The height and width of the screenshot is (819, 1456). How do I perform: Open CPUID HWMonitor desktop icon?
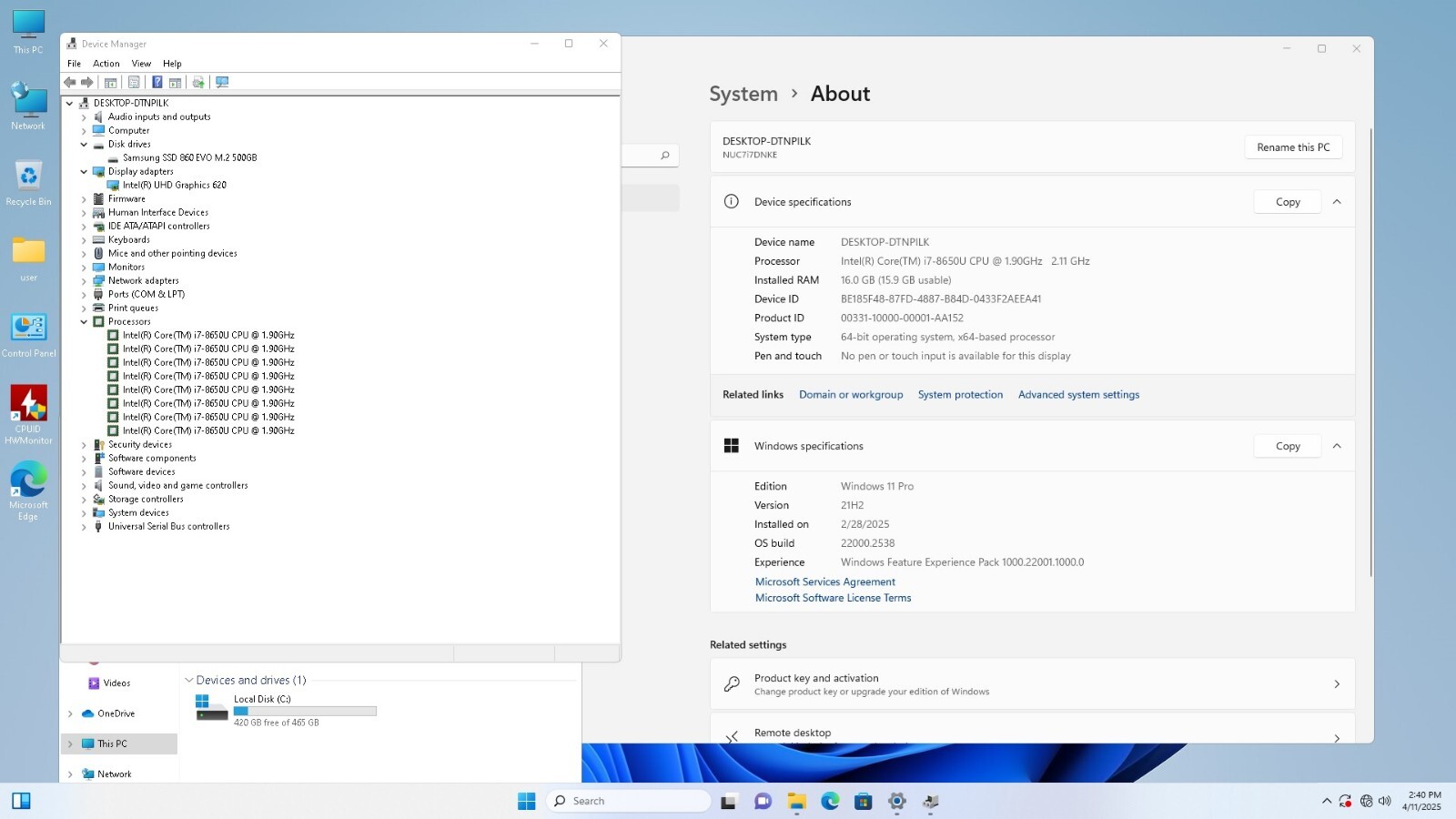click(x=28, y=415)
